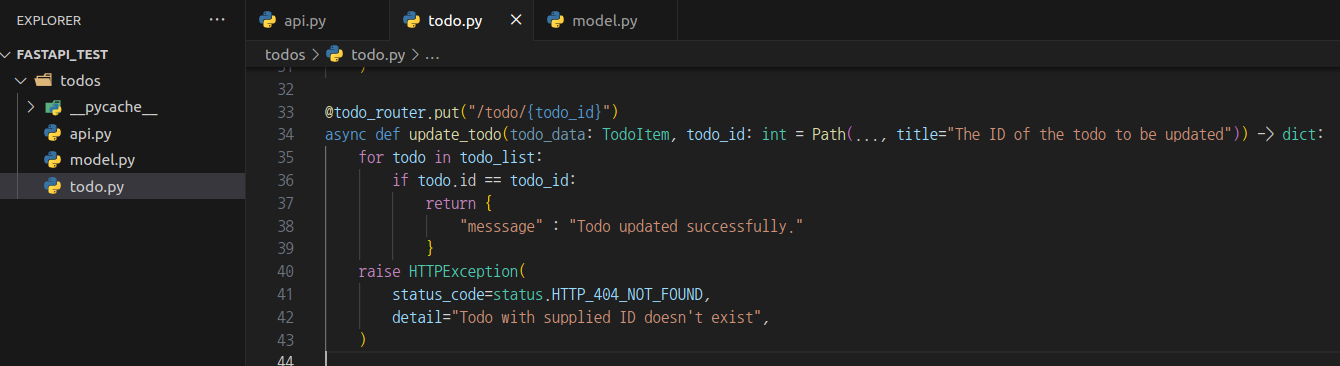Click the 'Path' call on line 34

(829, 134)
